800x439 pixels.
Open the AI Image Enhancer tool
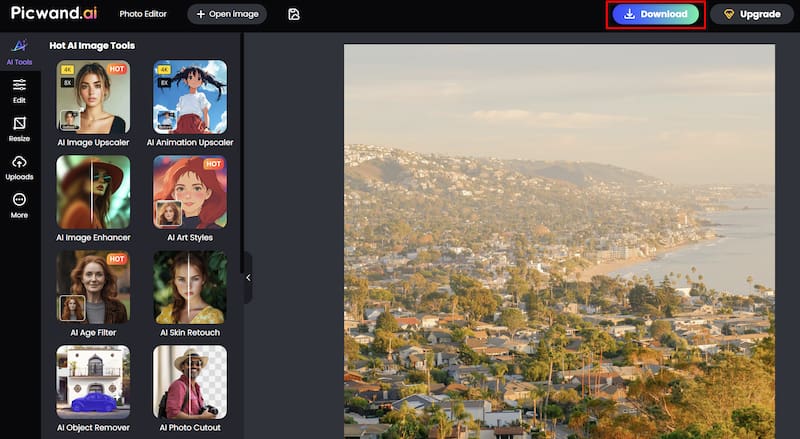93,192
